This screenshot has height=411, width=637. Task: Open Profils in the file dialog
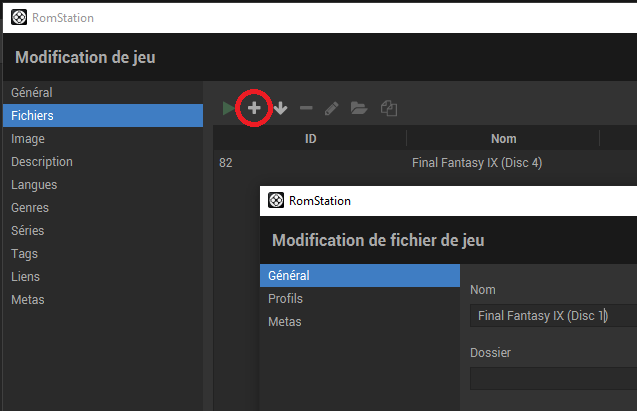point(360,299)
